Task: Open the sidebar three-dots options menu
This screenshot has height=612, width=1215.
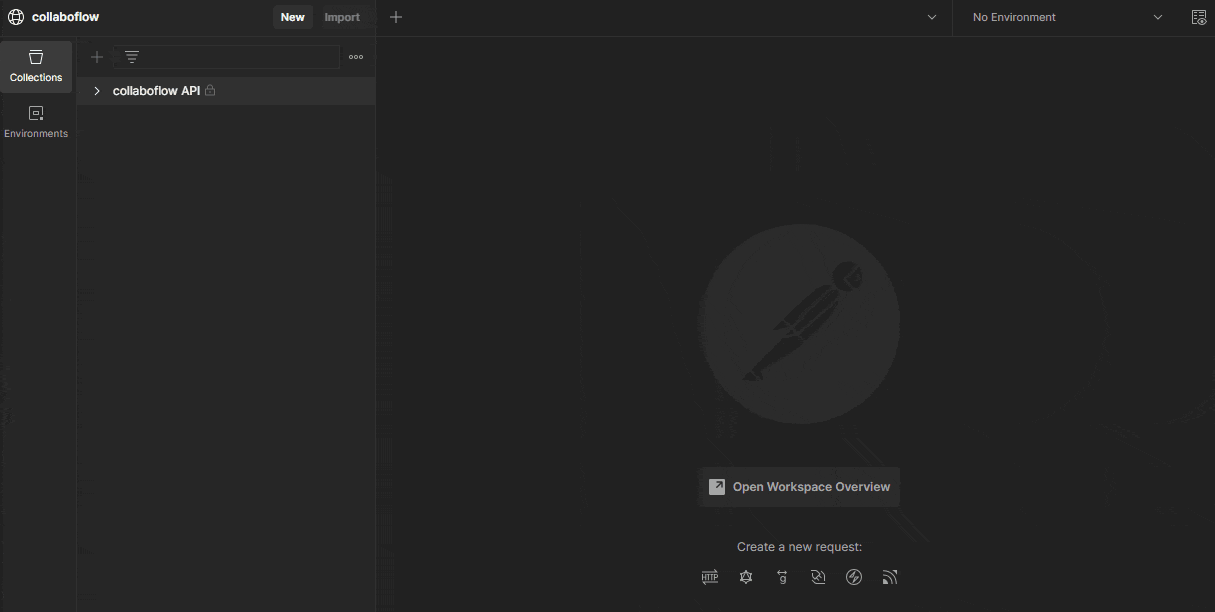Action: 356,57
